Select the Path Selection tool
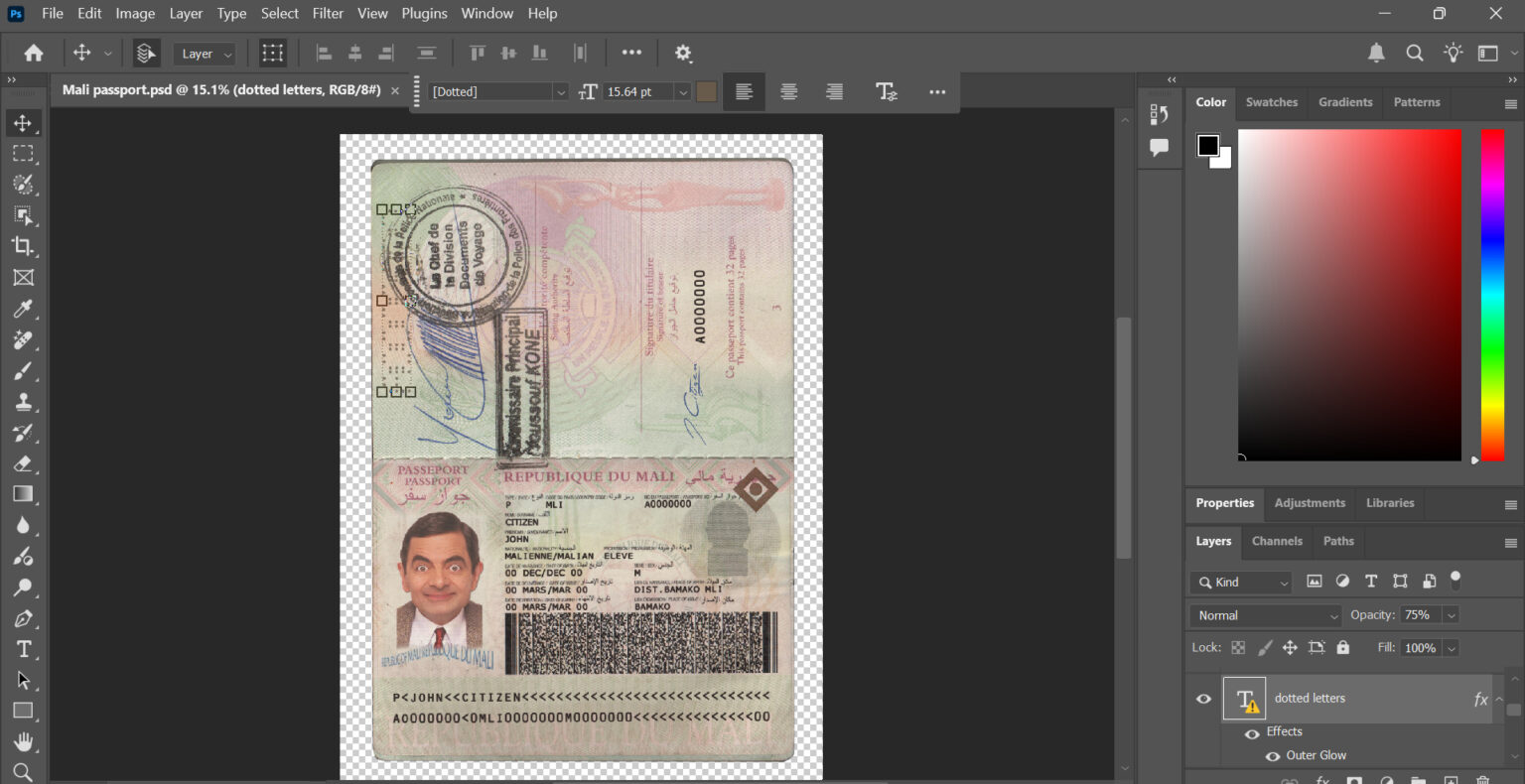This screenshot has width=1525, height=784. coord(23,681)
